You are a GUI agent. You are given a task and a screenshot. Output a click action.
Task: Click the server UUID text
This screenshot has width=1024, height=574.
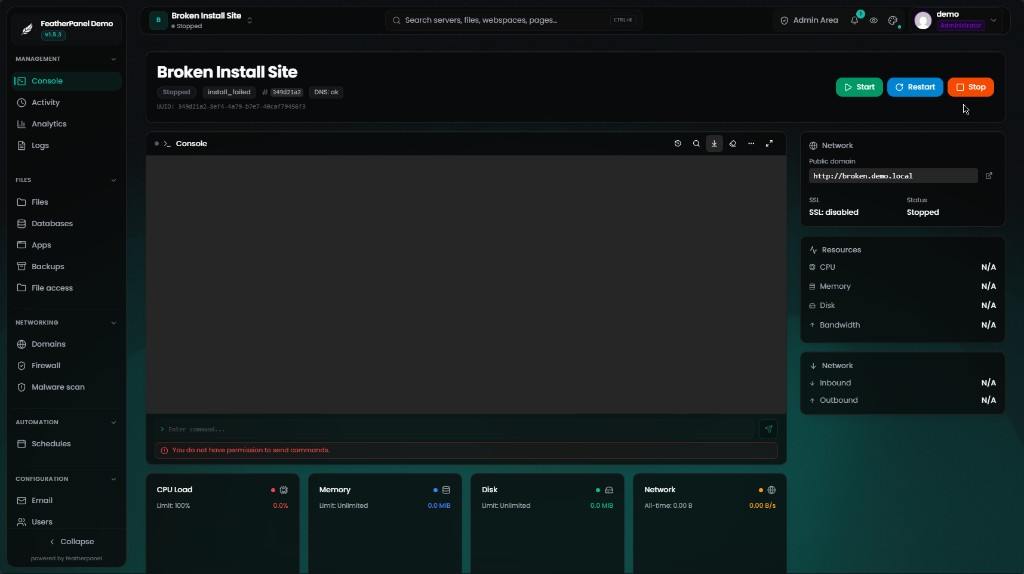pyautogui.click(x=231, y=106)
